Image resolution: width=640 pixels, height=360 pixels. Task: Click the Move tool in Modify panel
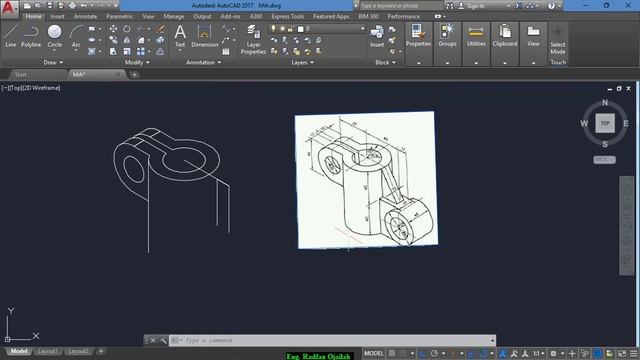pos(113,29)
